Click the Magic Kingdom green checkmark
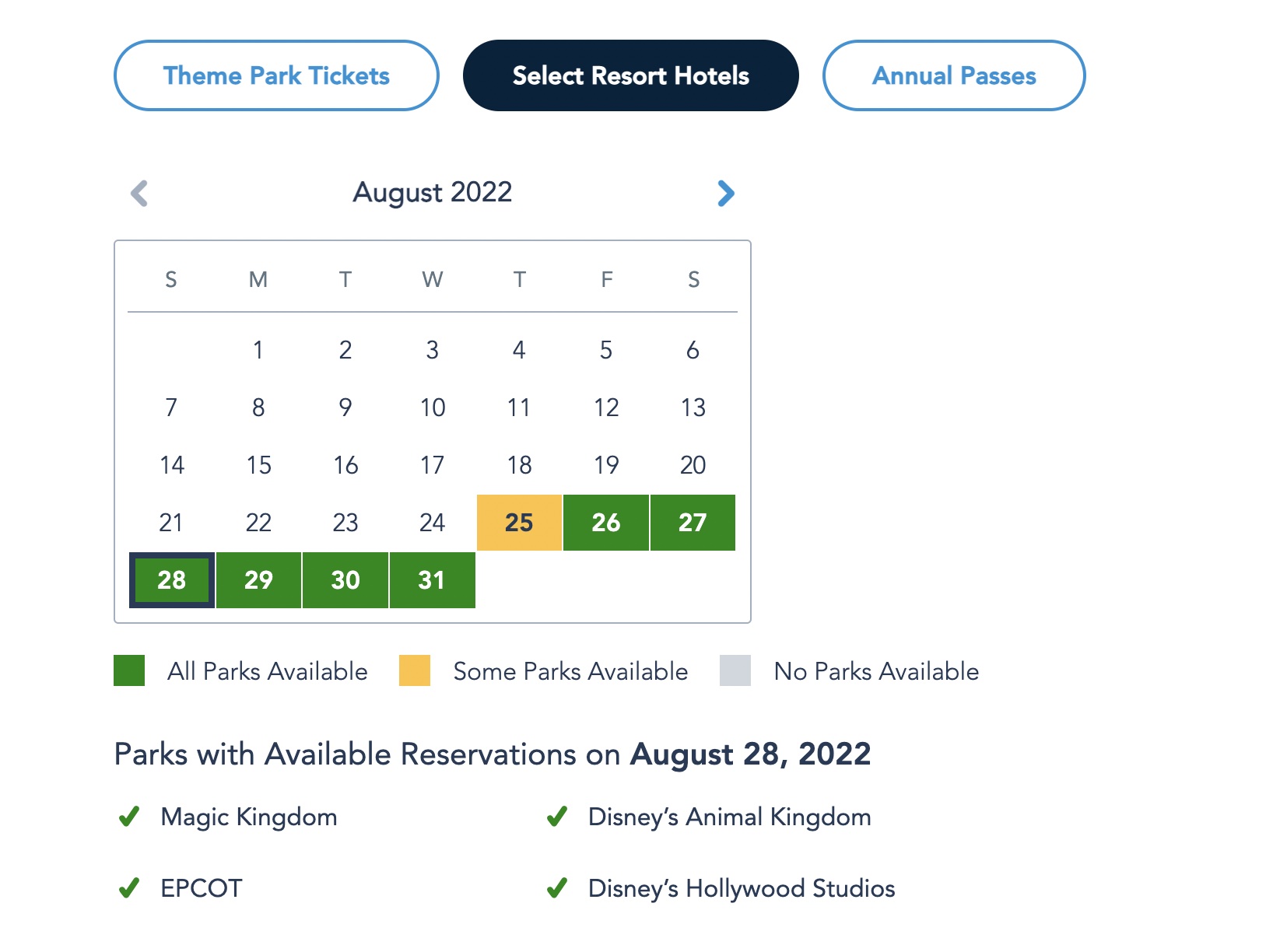 [x=129, y=817]
